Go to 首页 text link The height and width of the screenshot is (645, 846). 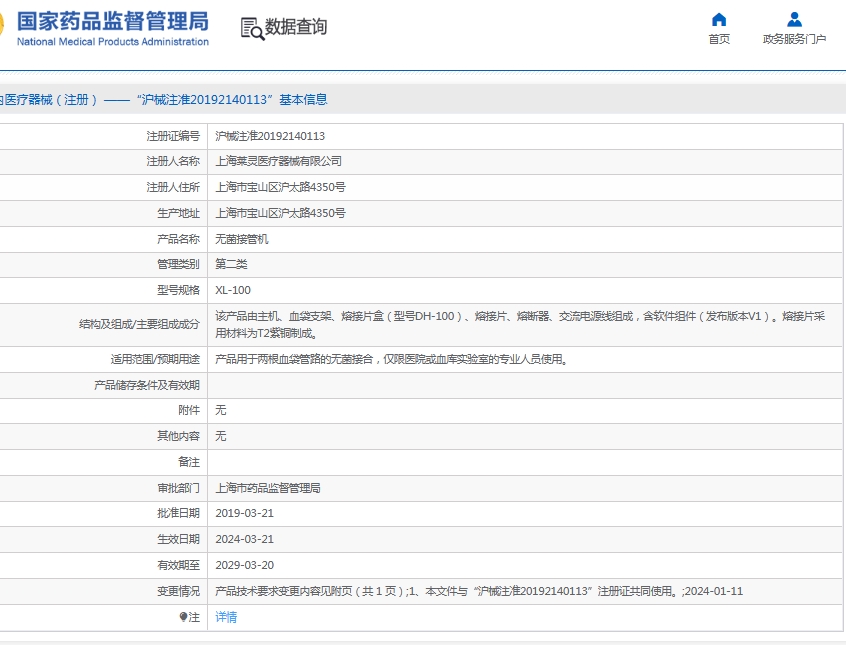pyautogui.click(x=719, y=39)
